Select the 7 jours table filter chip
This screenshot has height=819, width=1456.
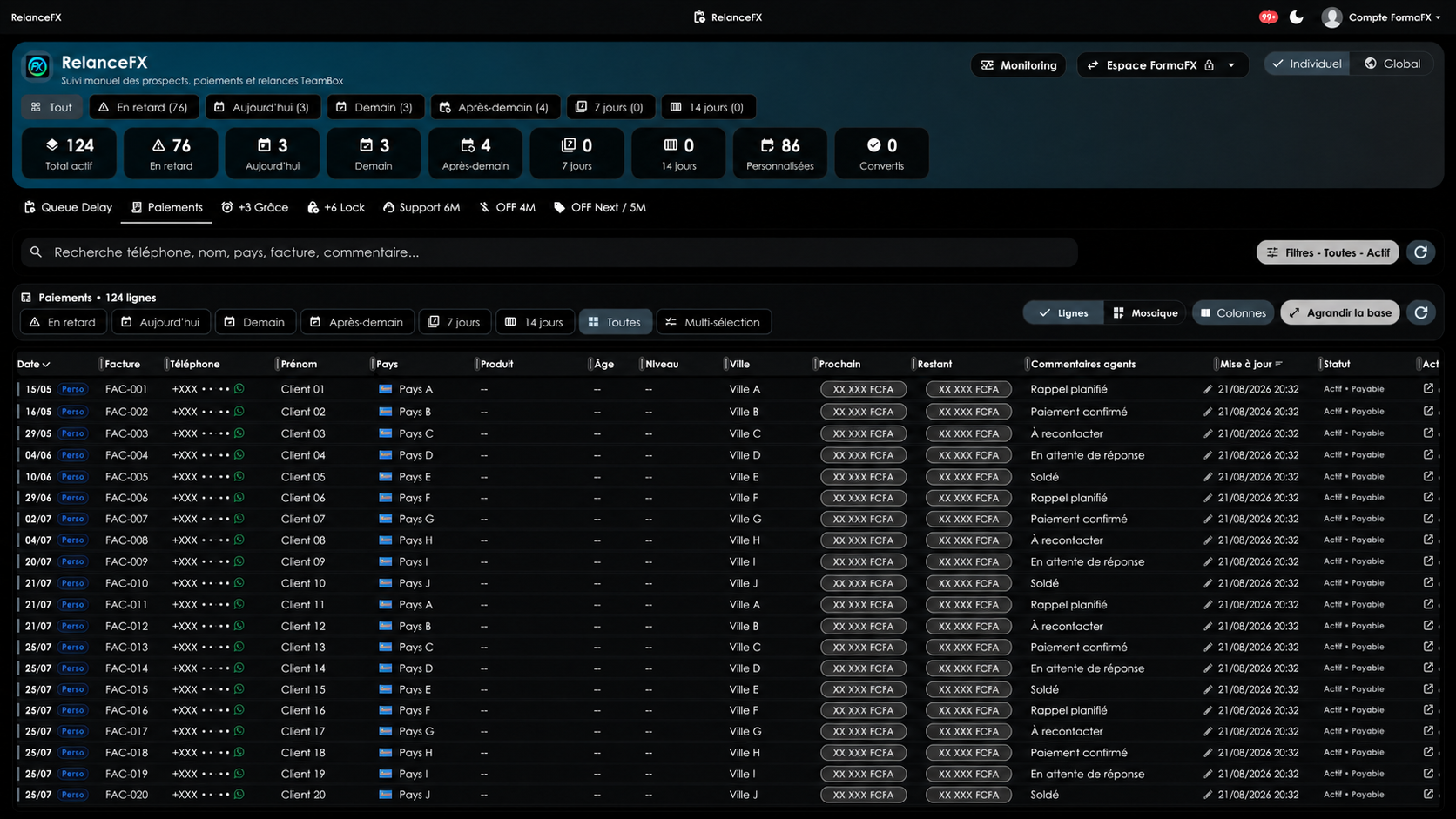[x=455, y=322]
